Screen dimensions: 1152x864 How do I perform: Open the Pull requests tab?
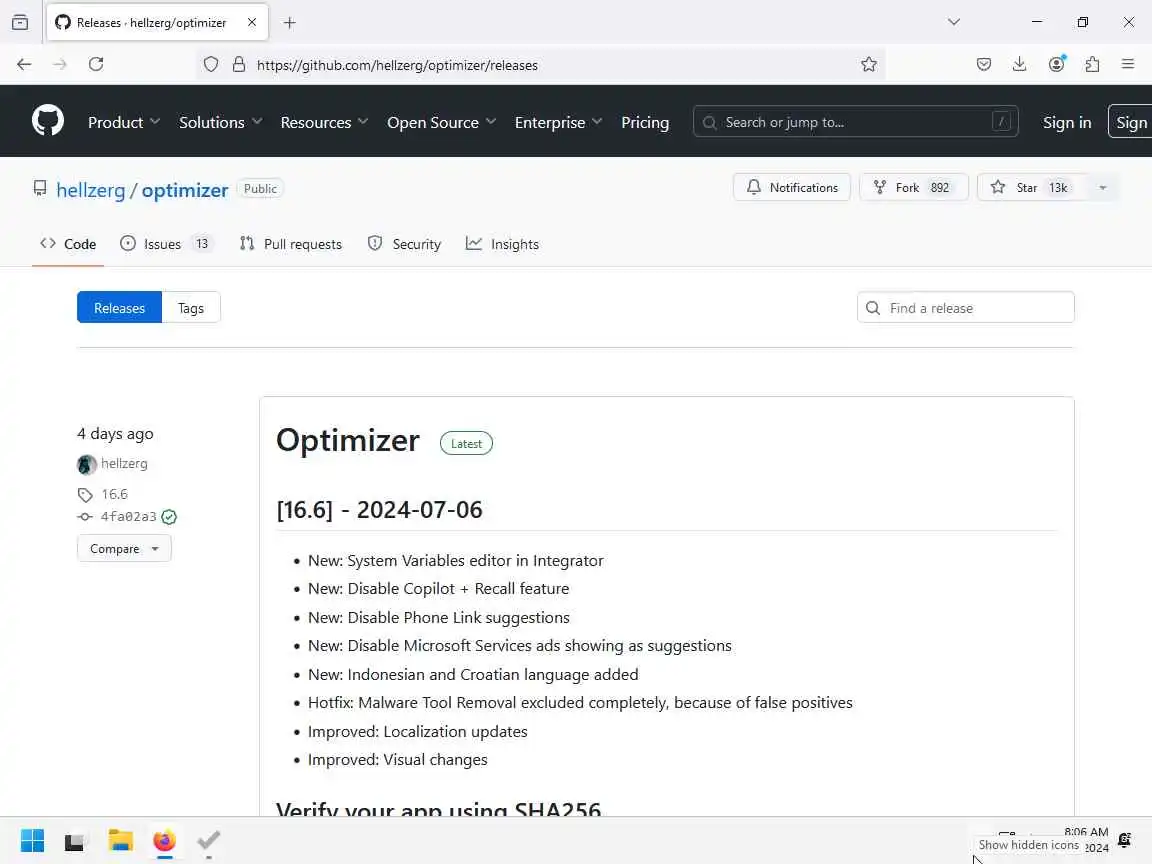click(x=291, y=244)
